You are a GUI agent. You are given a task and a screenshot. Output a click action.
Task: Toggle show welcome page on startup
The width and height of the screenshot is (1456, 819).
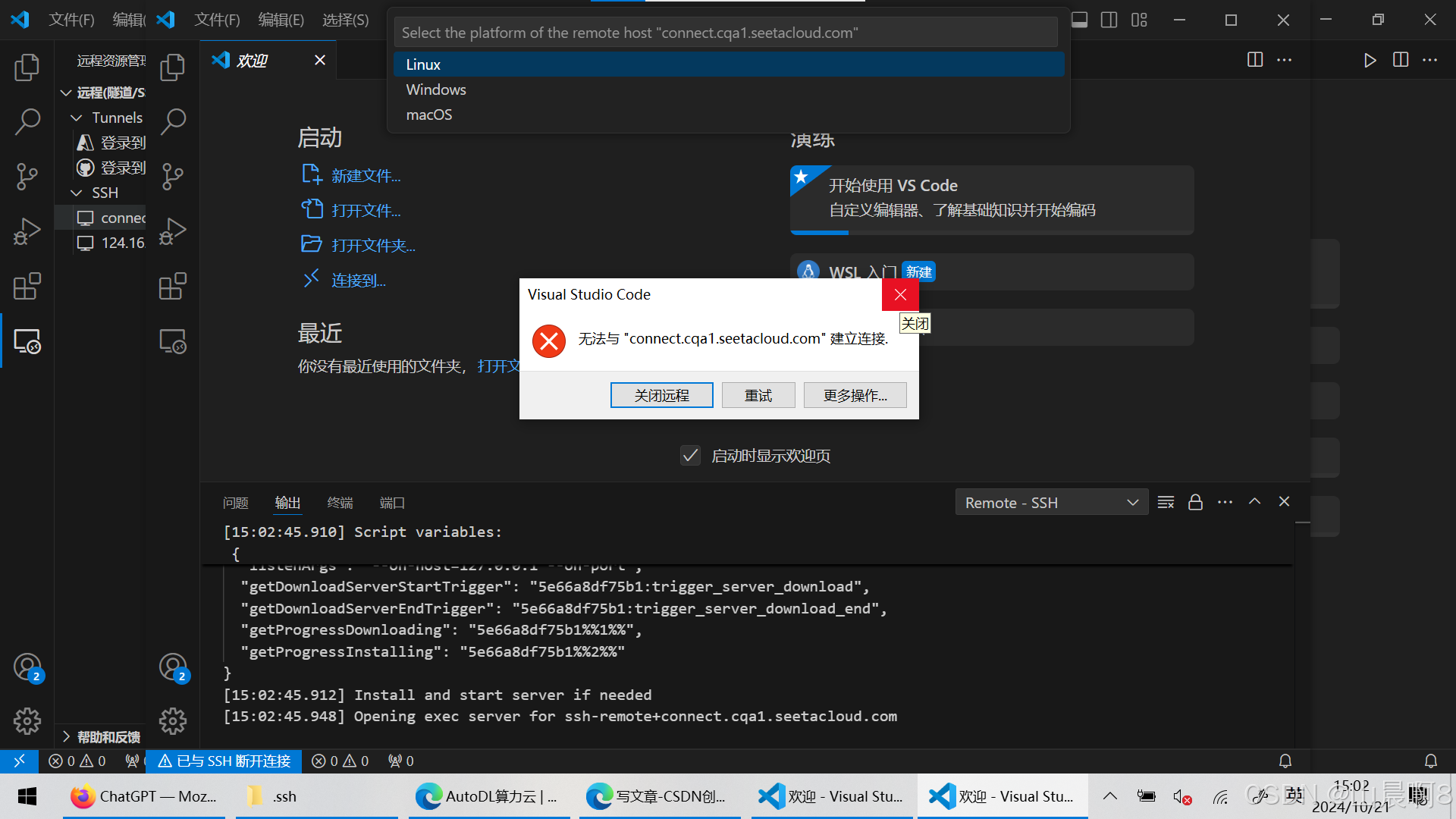(x=690, y=456)
